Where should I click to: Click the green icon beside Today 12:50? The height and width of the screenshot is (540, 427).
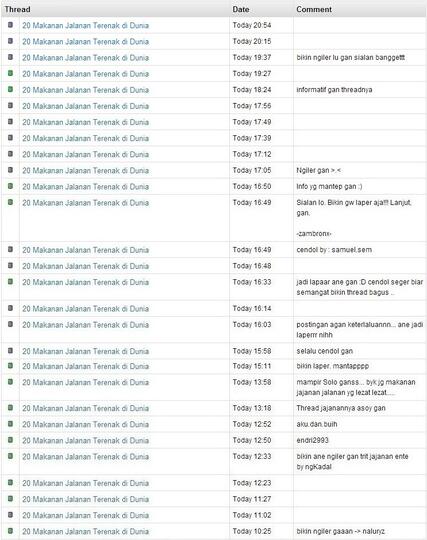click(x=10, y=440)
